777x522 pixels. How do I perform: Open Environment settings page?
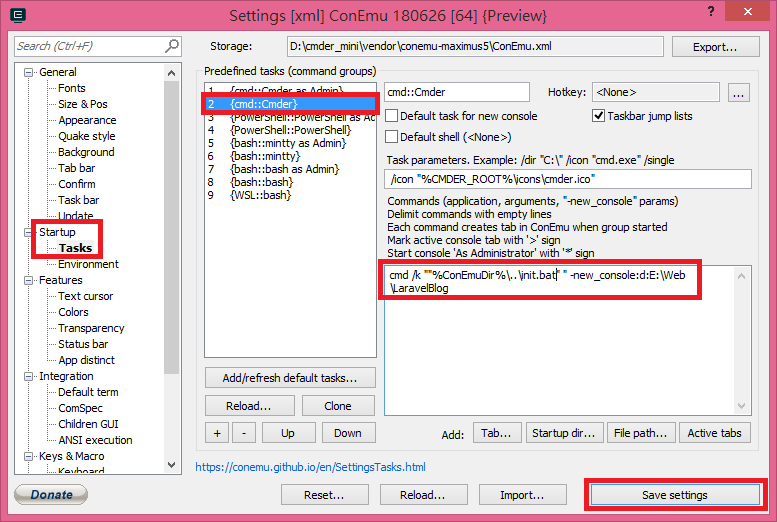click(88, 264)
